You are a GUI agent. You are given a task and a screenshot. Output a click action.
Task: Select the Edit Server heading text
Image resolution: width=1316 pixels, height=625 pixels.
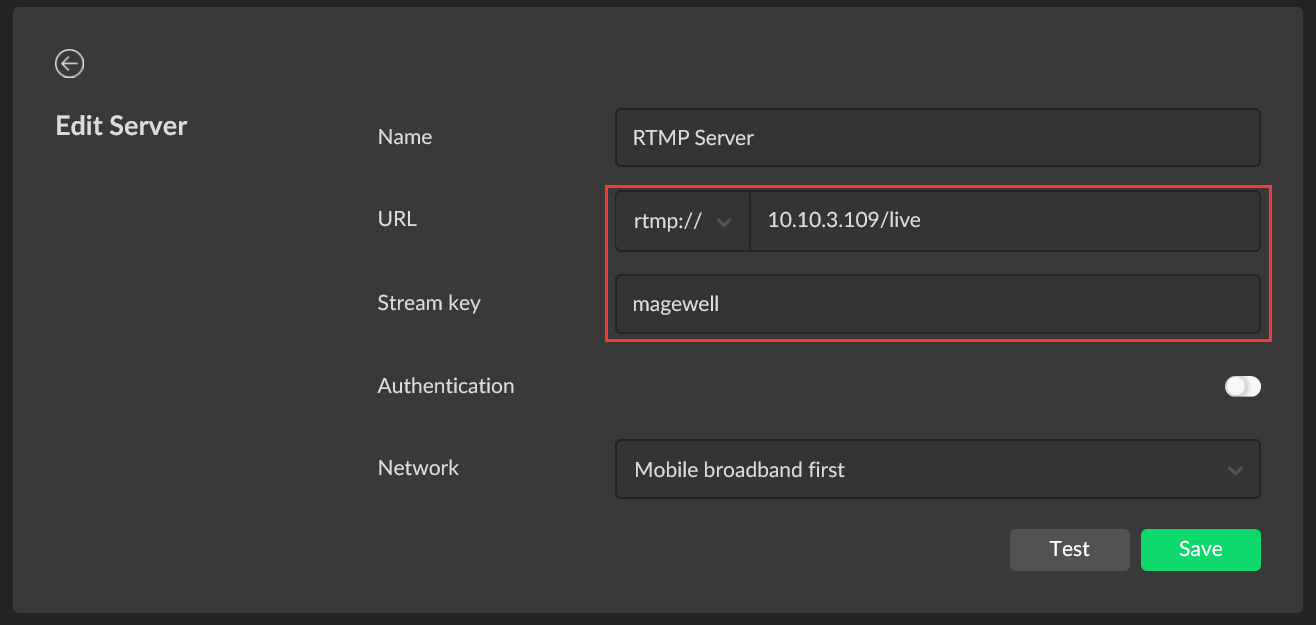coord(121,126)
